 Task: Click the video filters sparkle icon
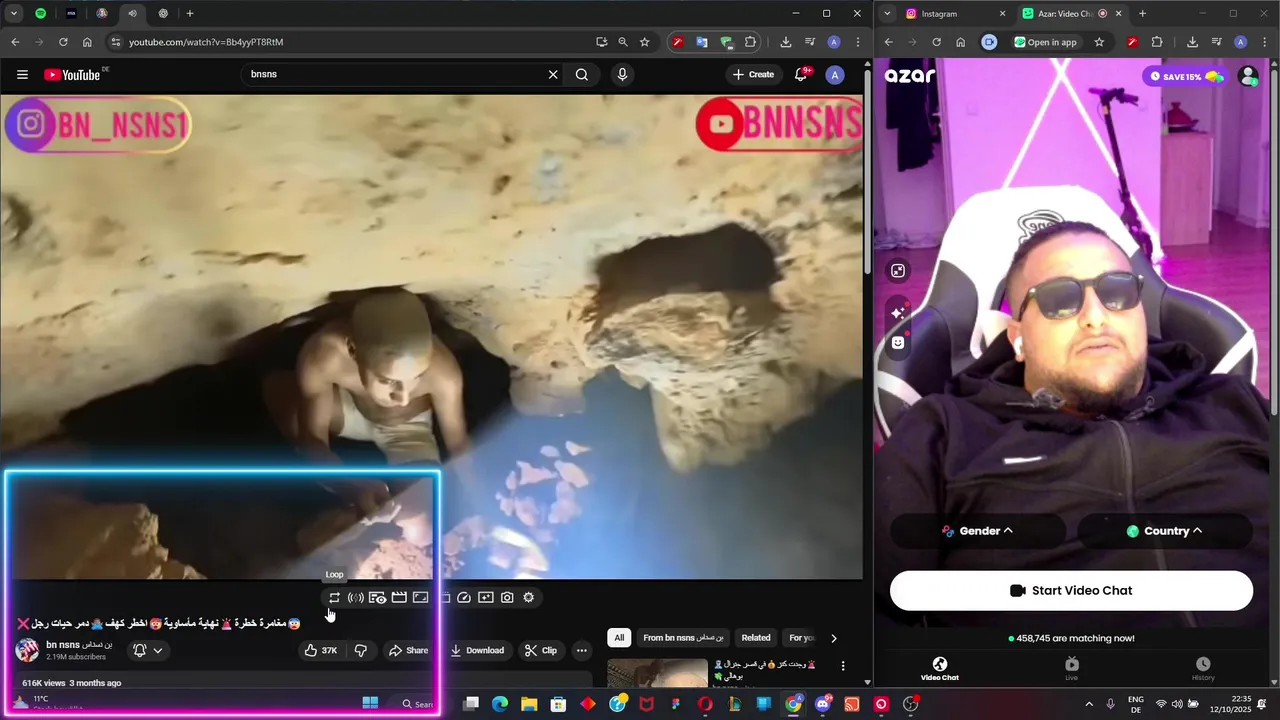click(486, 597)
